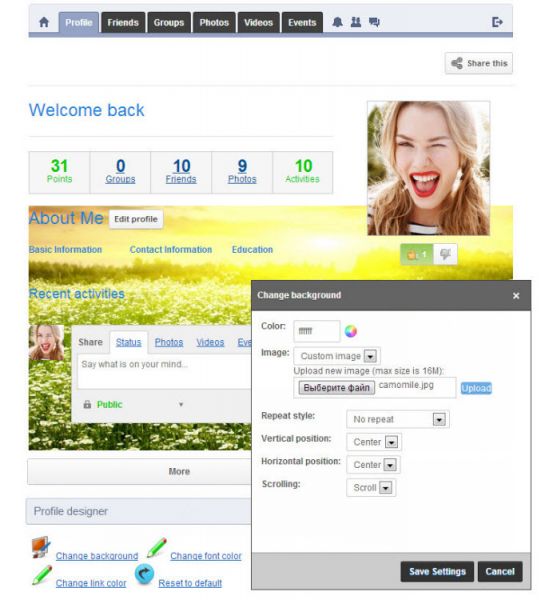Click the Reset to default arrow icon
This screenshot has height=600, width=541.
[144, 574]
